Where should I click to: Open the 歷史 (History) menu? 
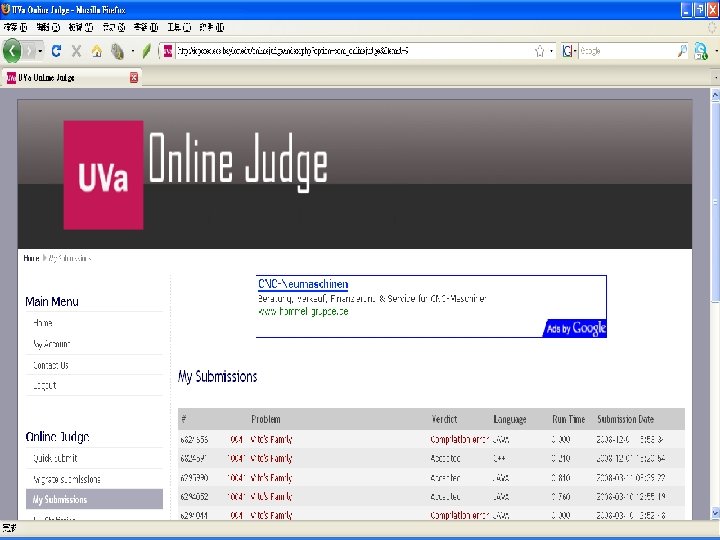(113, 28)
